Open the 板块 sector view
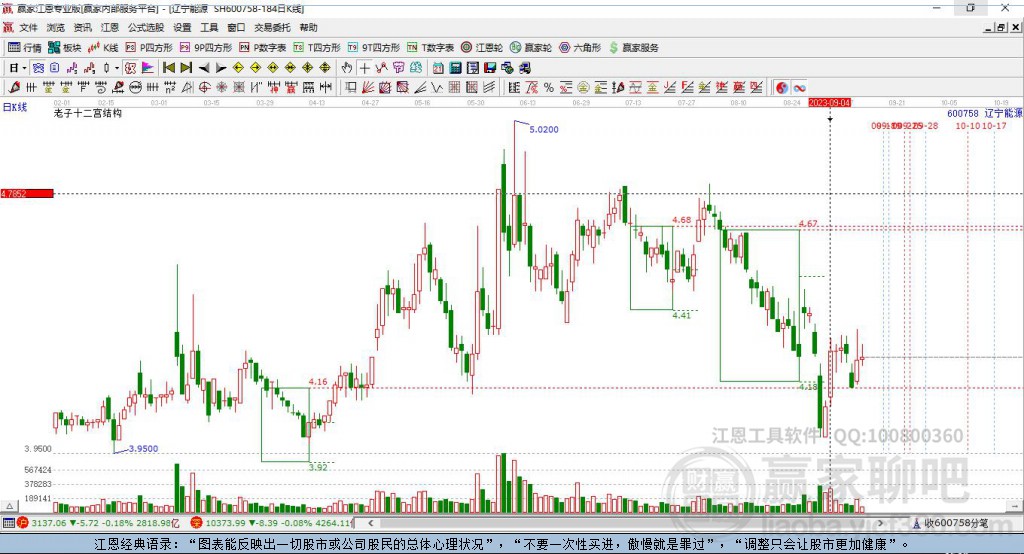 pos(64,48)
